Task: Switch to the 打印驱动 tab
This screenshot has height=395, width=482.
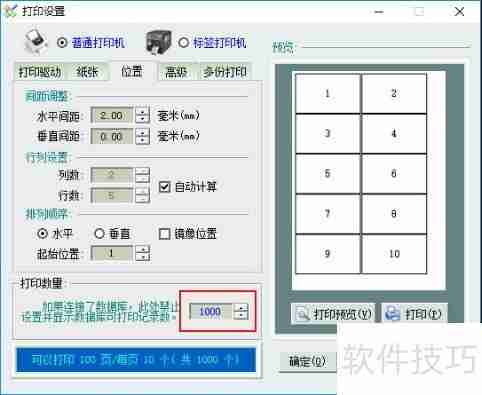Action: [40, 72]
